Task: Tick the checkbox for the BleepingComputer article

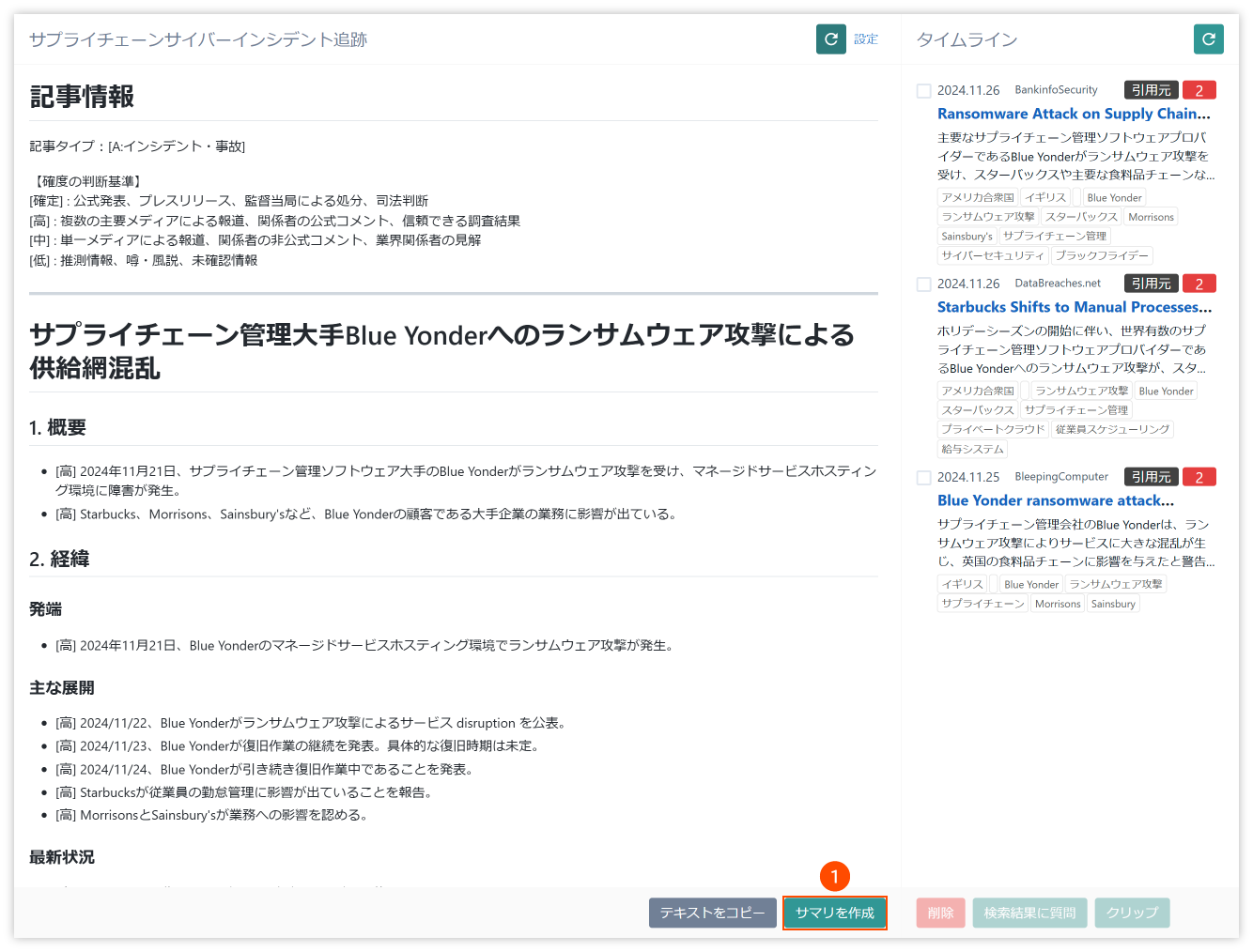Action: 924,478
